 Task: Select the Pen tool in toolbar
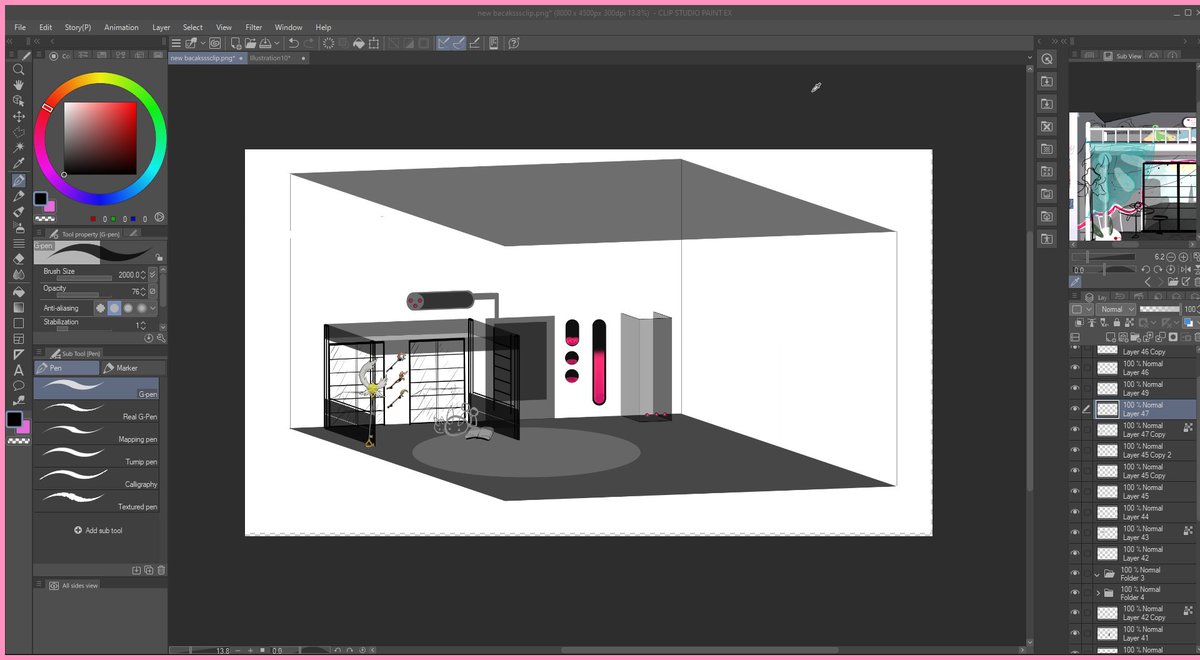click(18, 180)
